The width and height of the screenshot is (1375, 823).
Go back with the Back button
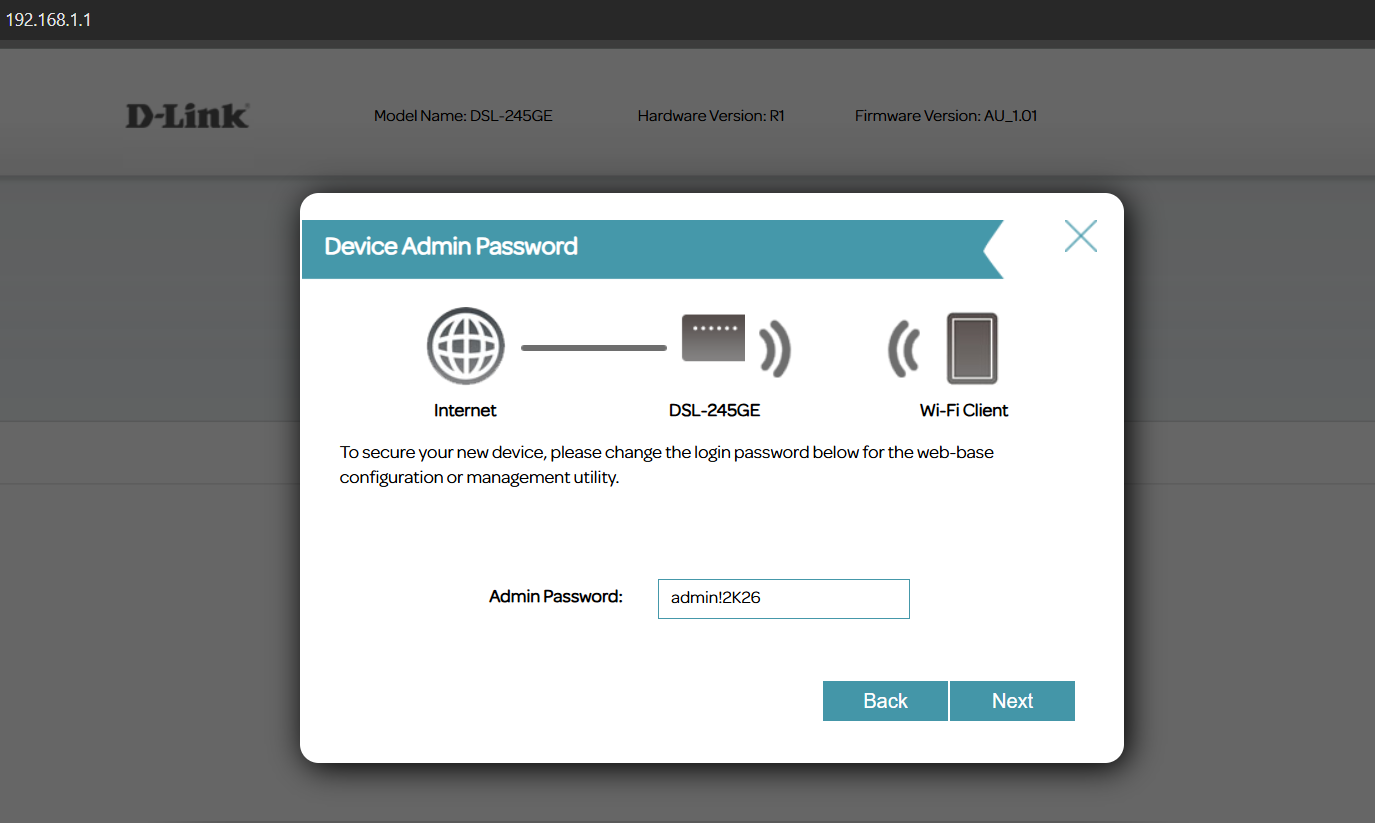(885, 701)
